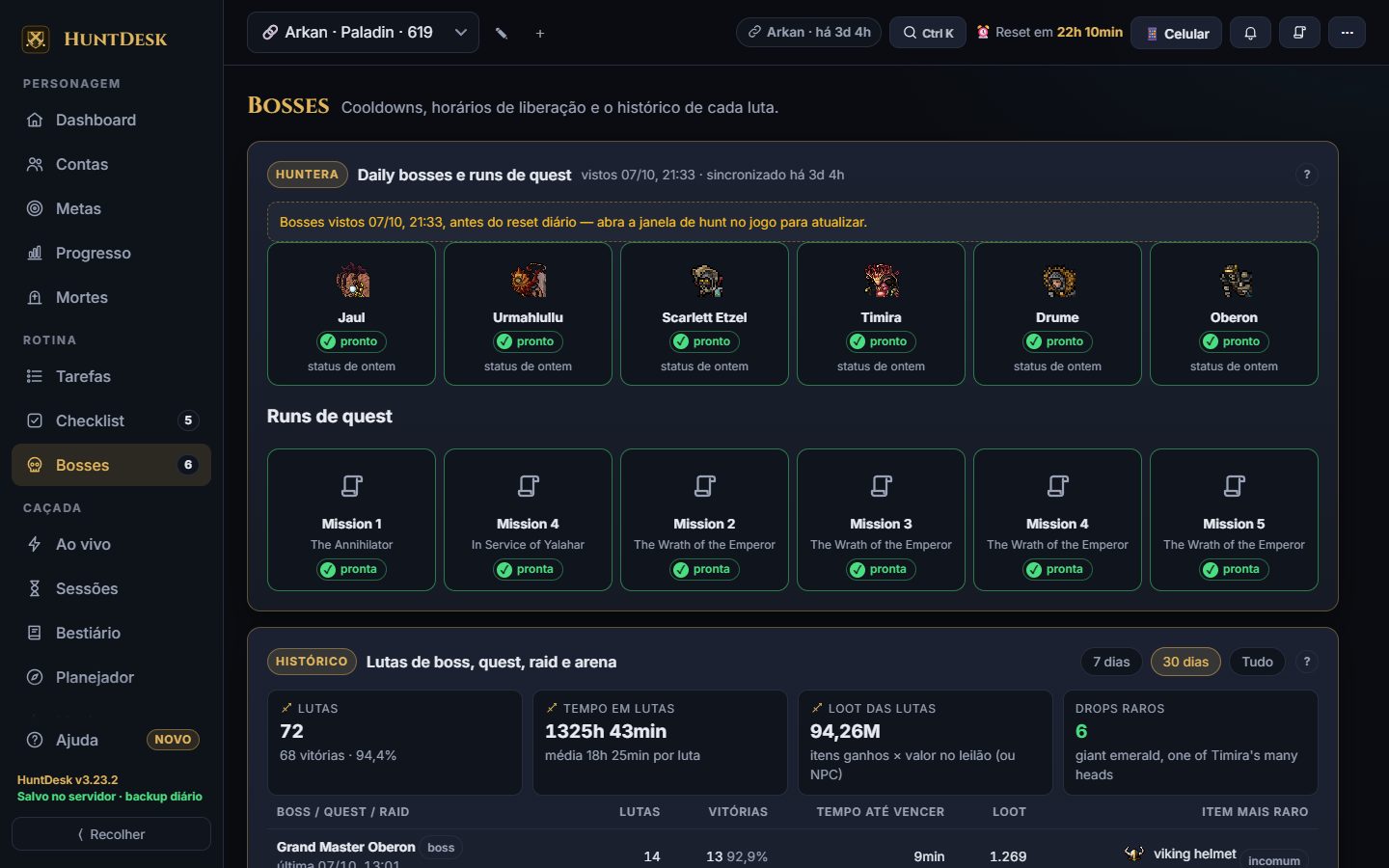Viewport: 1389px width, 868px height.
Task: Open Mission 4 In Service of Yalahar card
Action: [529, 520]
